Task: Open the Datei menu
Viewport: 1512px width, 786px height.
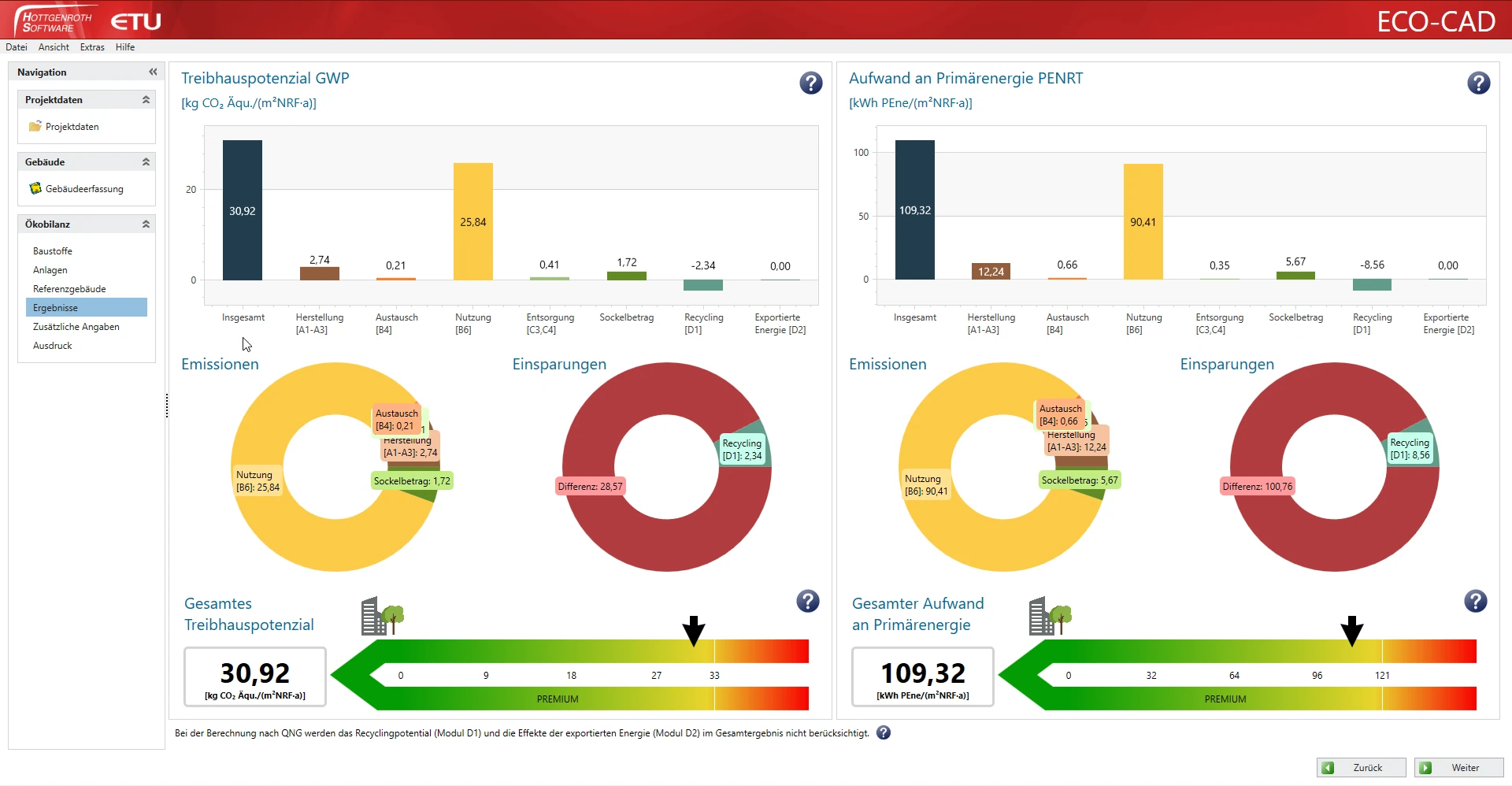Action: (x=17, y=47)
